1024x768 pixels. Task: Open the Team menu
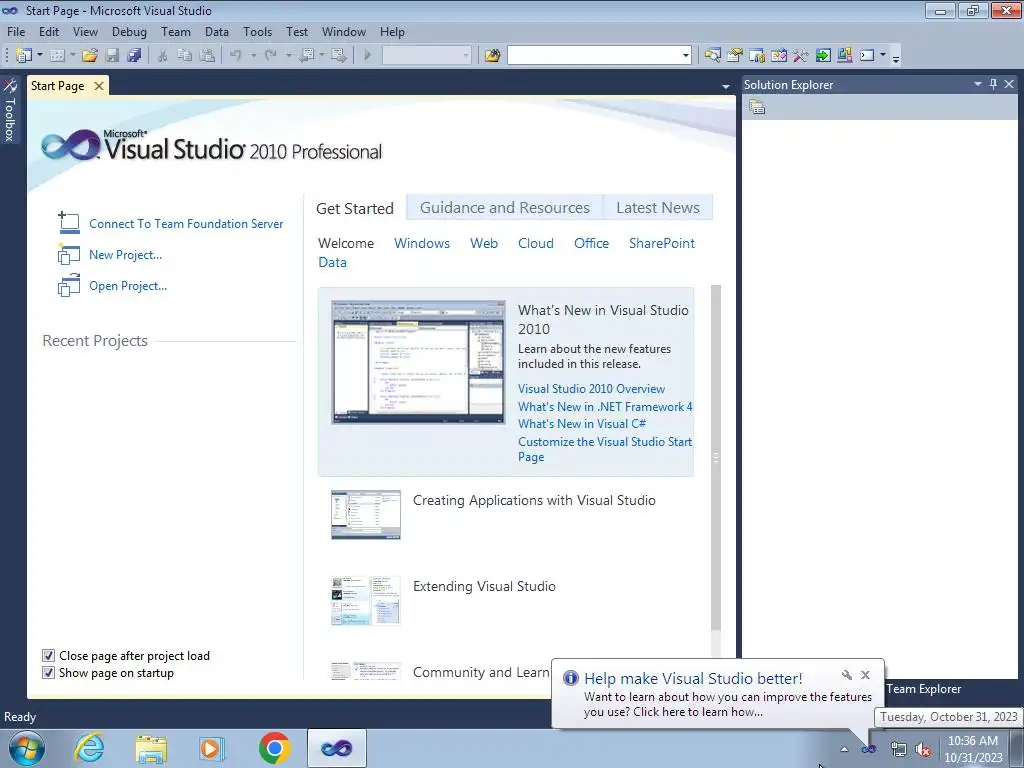pos(176,32)
